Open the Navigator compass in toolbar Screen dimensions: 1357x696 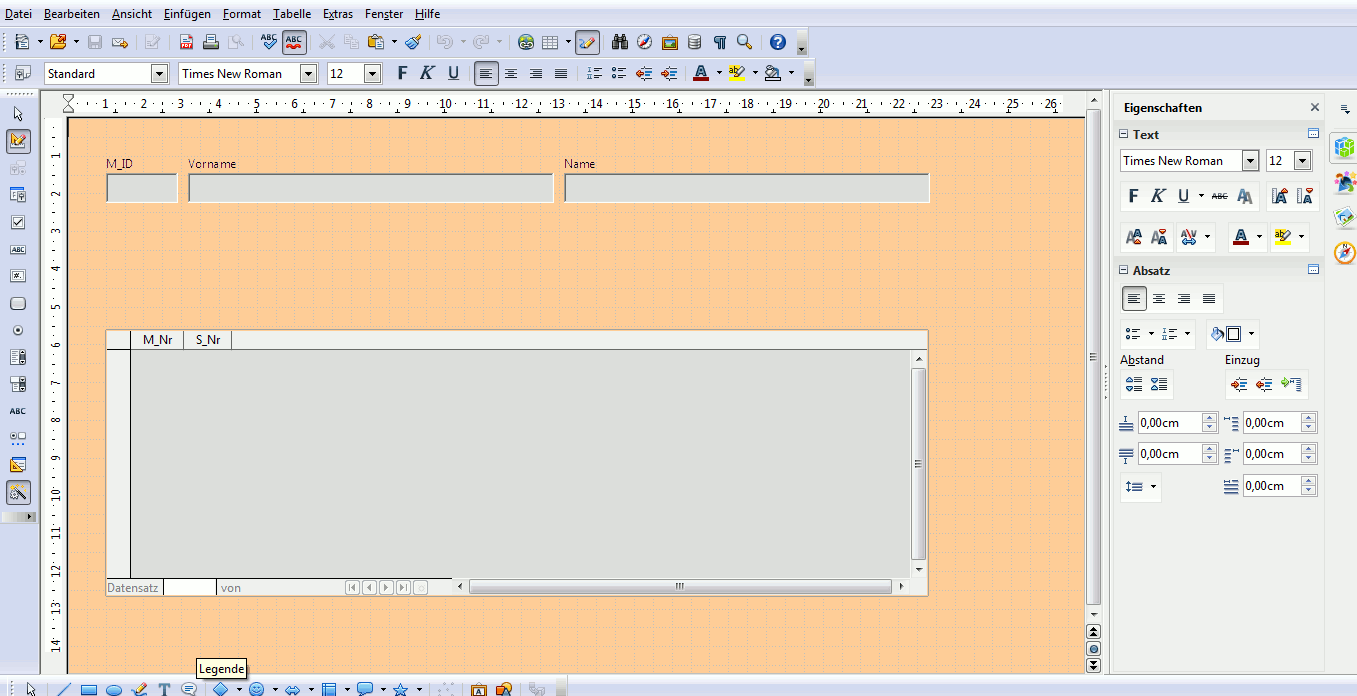(645, 42)
